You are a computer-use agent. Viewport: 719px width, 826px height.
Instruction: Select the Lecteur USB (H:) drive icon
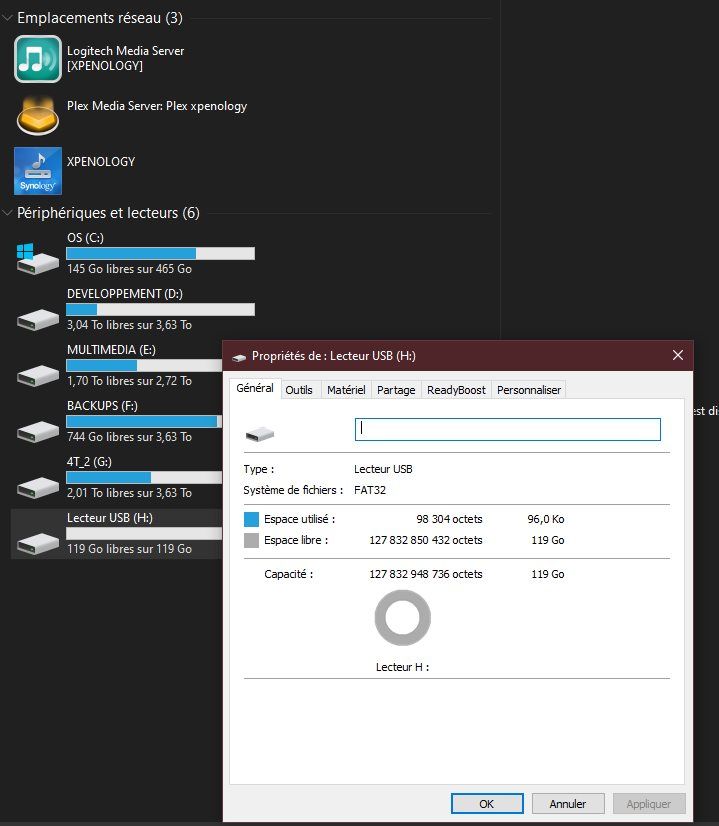click(37, 543)
